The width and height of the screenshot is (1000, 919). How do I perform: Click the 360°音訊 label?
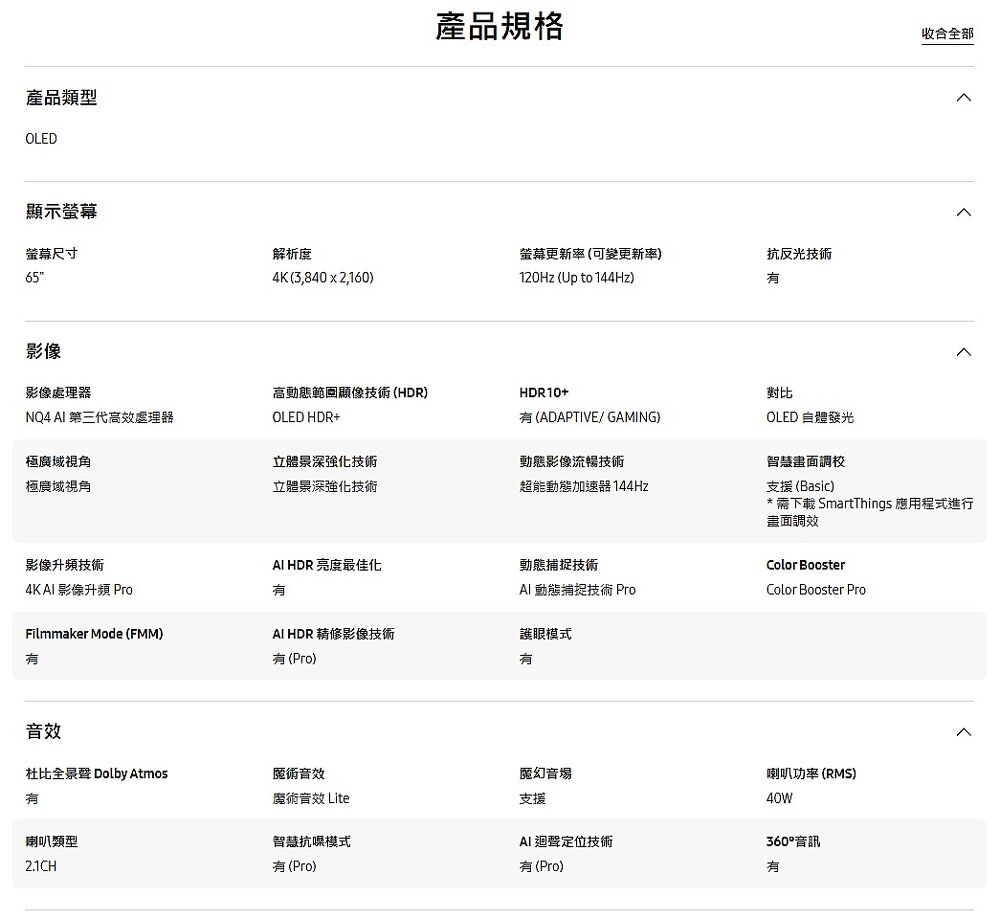[793, 842]
